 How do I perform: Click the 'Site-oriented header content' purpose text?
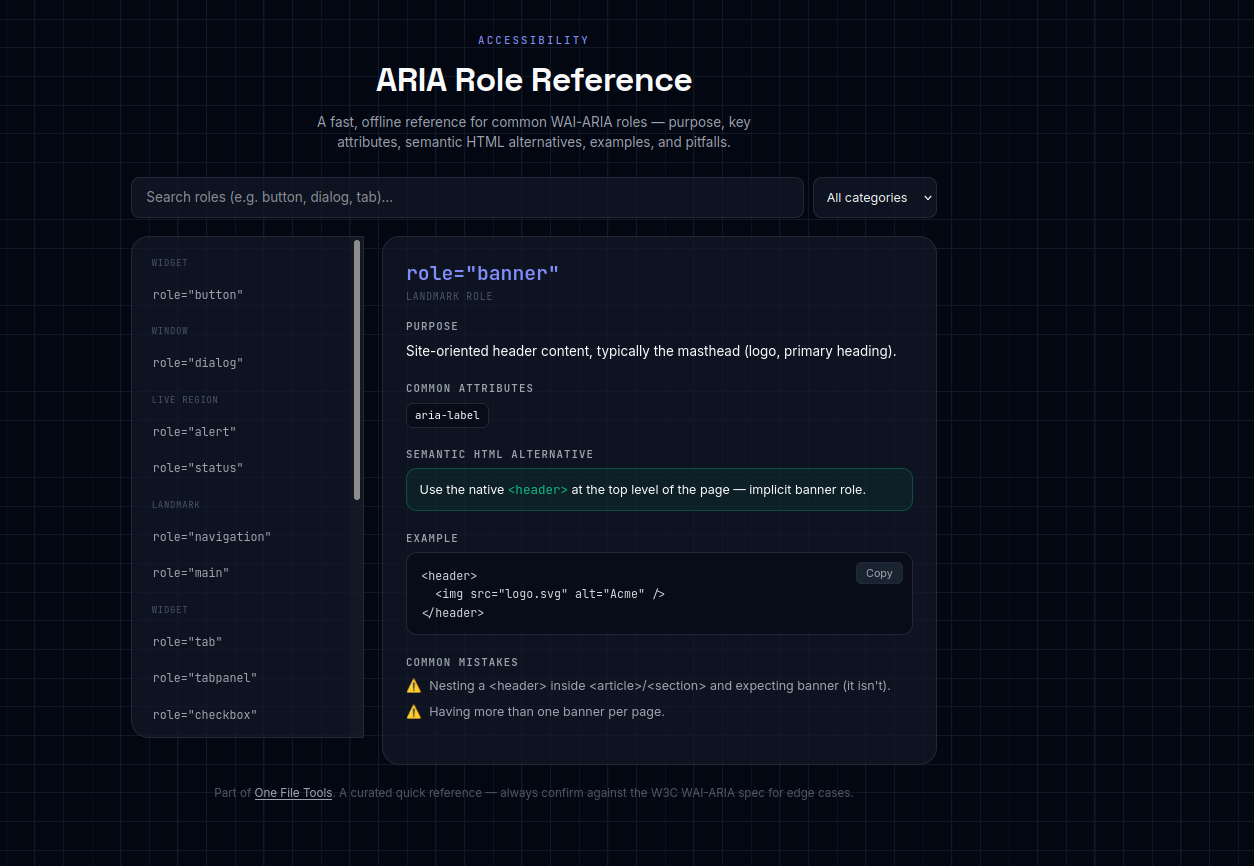click(651, 352)
